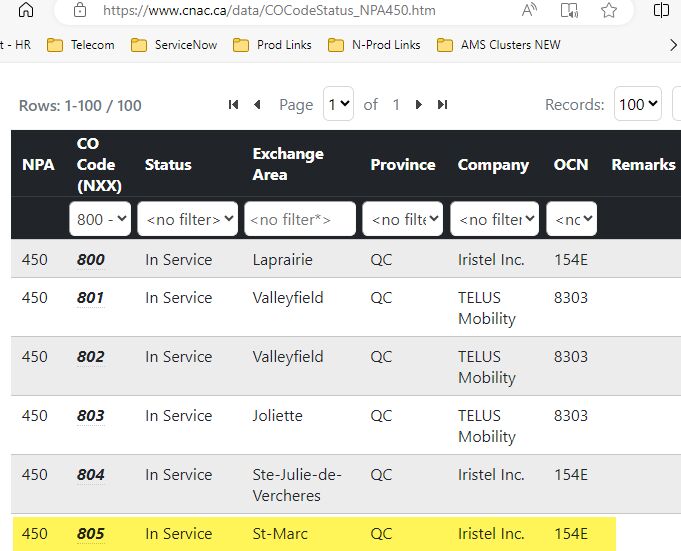Open the immersive reader icon

569,10
